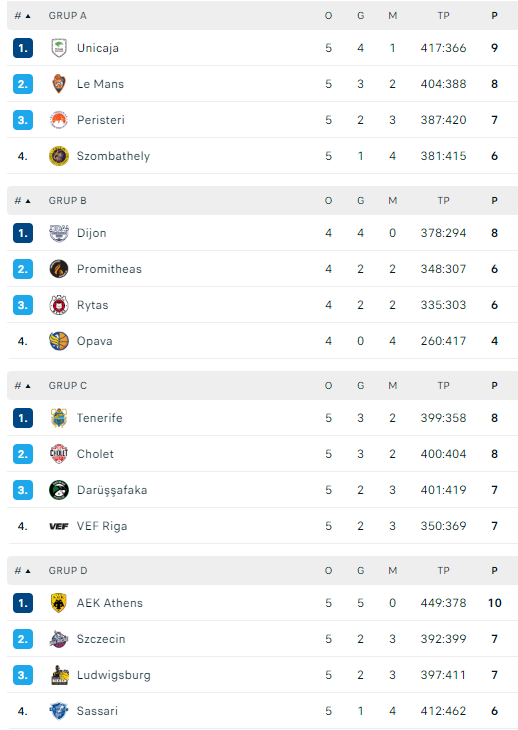Click the Grup C points column header

[x=494, y=385]
